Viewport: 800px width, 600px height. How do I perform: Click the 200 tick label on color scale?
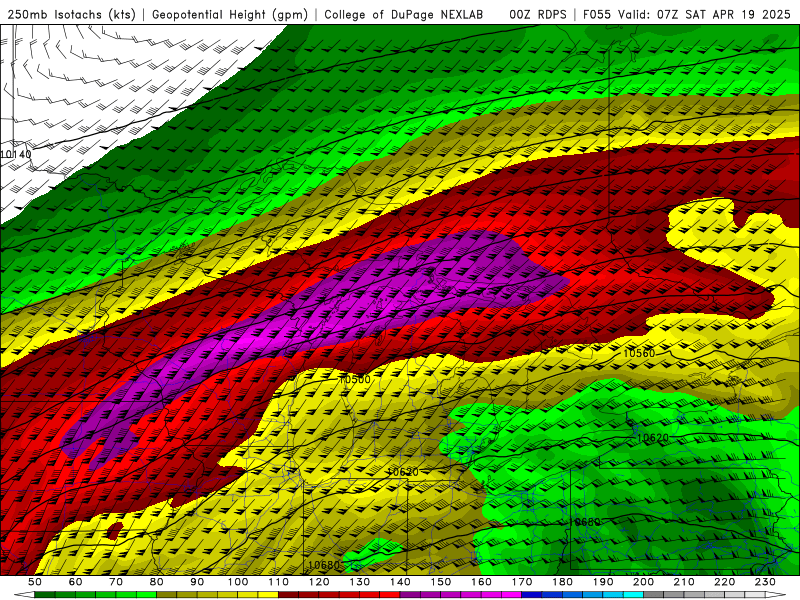click(643, 582)
